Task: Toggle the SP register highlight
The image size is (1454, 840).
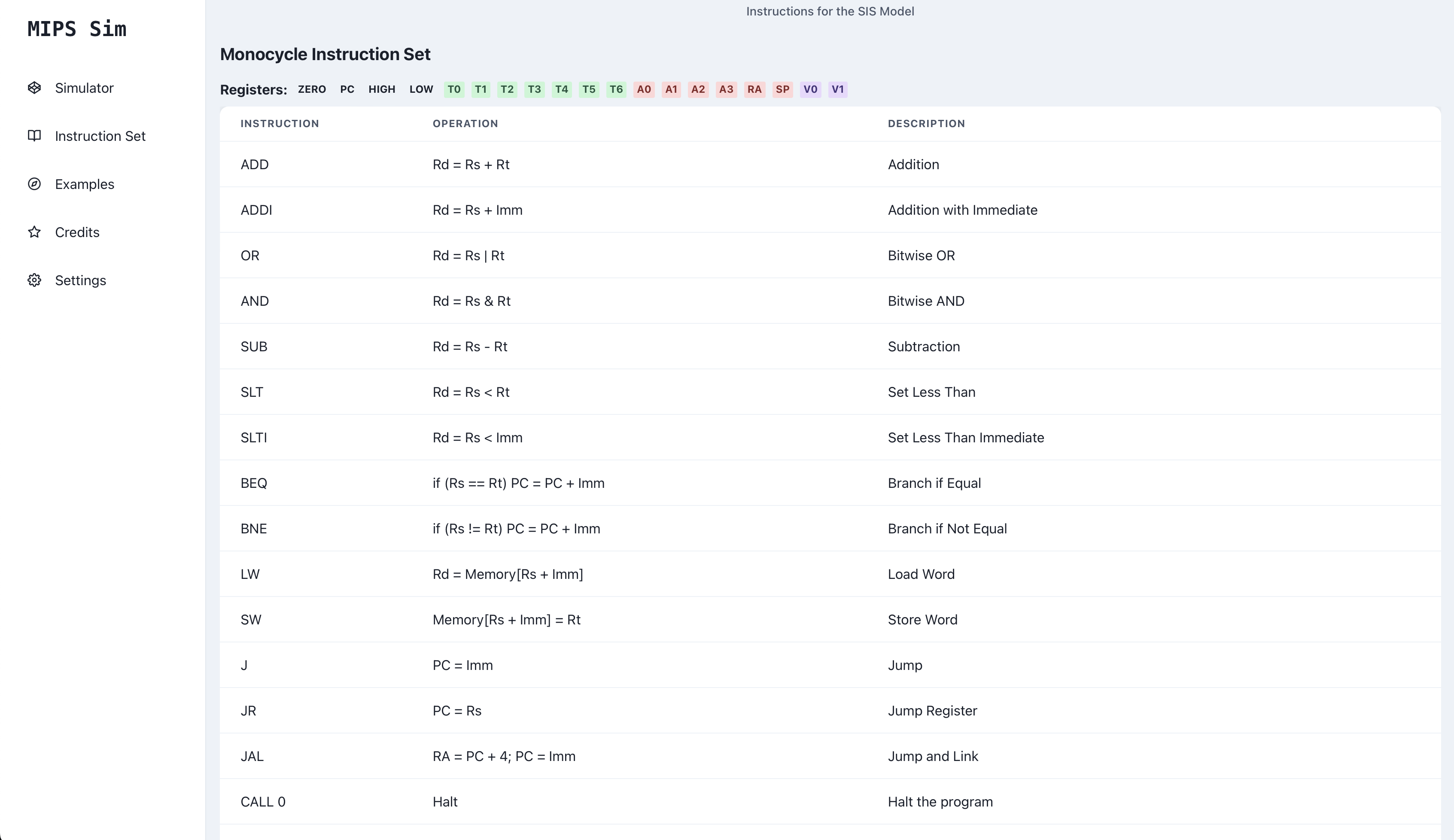Action: (782, 89)
